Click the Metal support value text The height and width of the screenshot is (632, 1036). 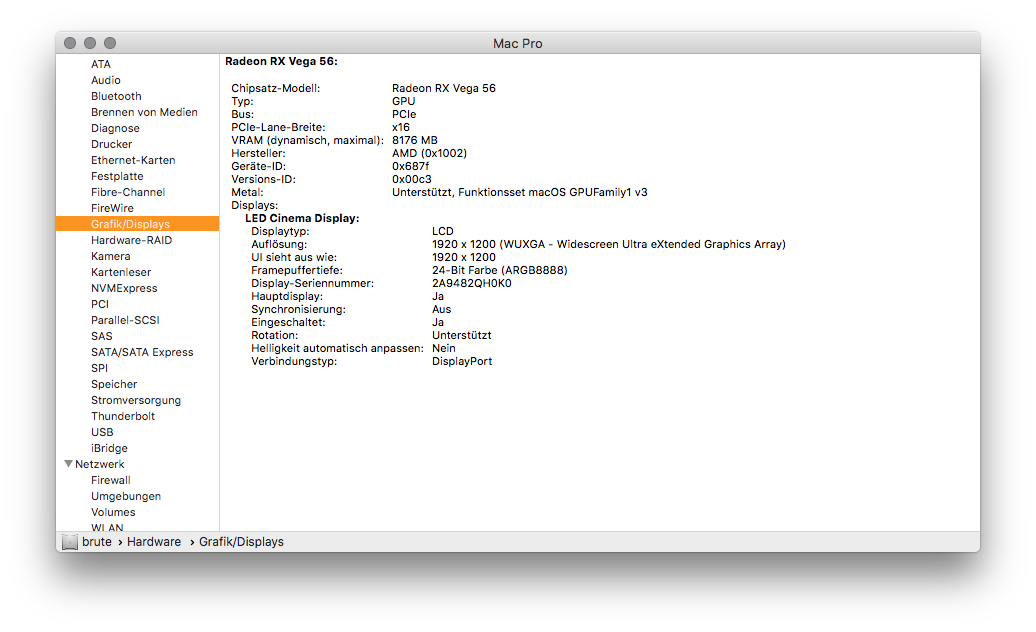click(520, 192)
